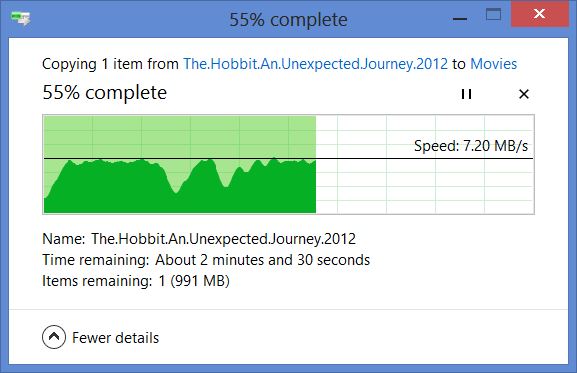Open The.Hobbit.An.Unexpected.Journey.2012 source folder link
Image resolution: width=577 pixels, height=373 pixels.
316,64
